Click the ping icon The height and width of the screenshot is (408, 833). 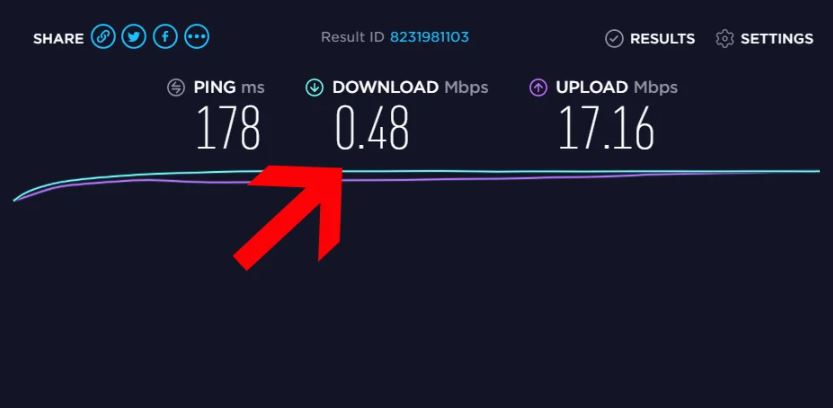176,88
